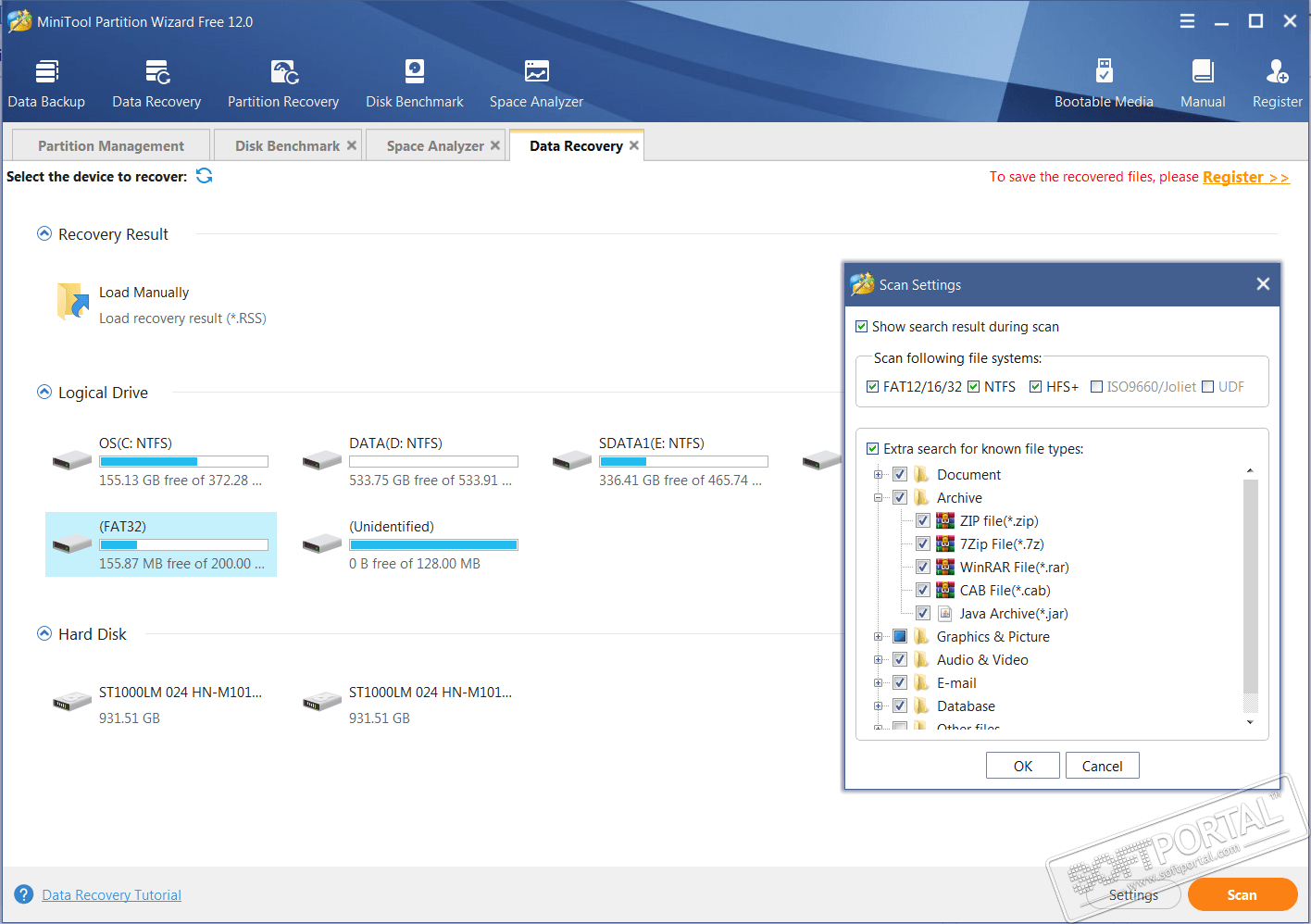The height and width of the screenshot is (924, 1311).
Task: Enable the ISO9660/Joliet file system
Action: point(1097,387)
